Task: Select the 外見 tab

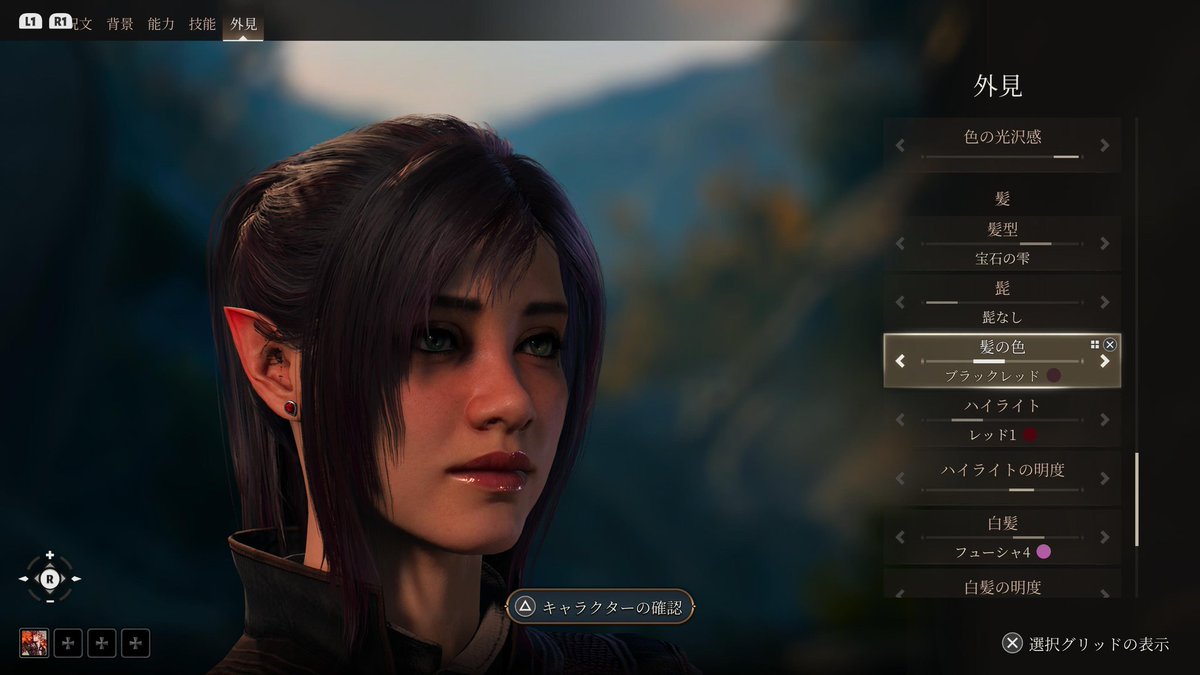Action: (x=243, y=23)
